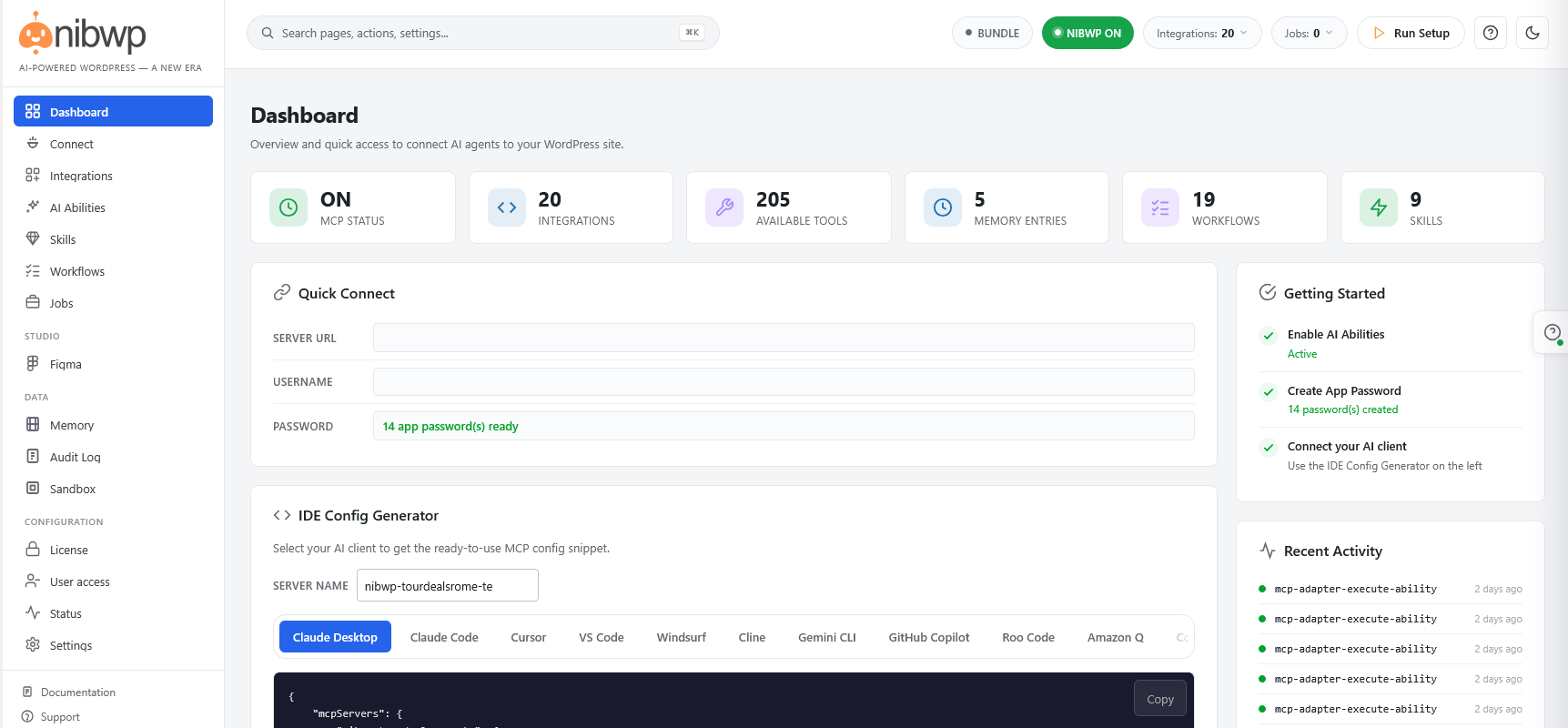Viewport: 1568px width, 728px height.
Task: Click the Integrations code brackets card icon
Action: tap(507, 207)
